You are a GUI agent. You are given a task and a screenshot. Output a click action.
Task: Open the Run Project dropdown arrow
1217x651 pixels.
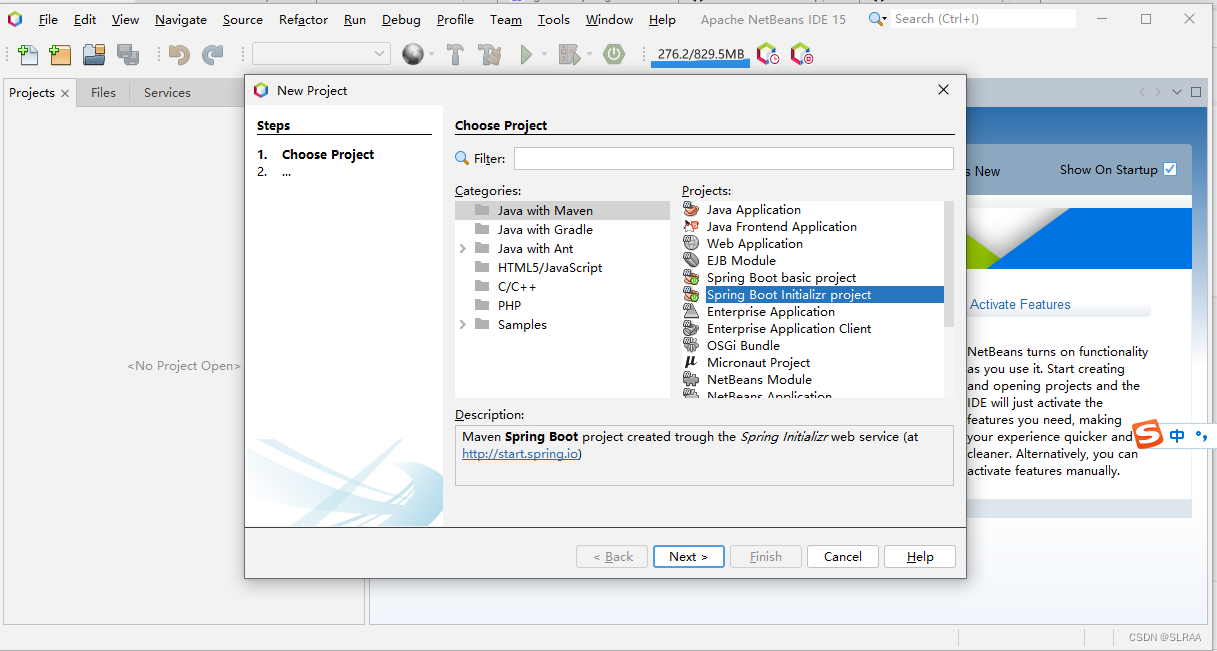pos(544,55)
